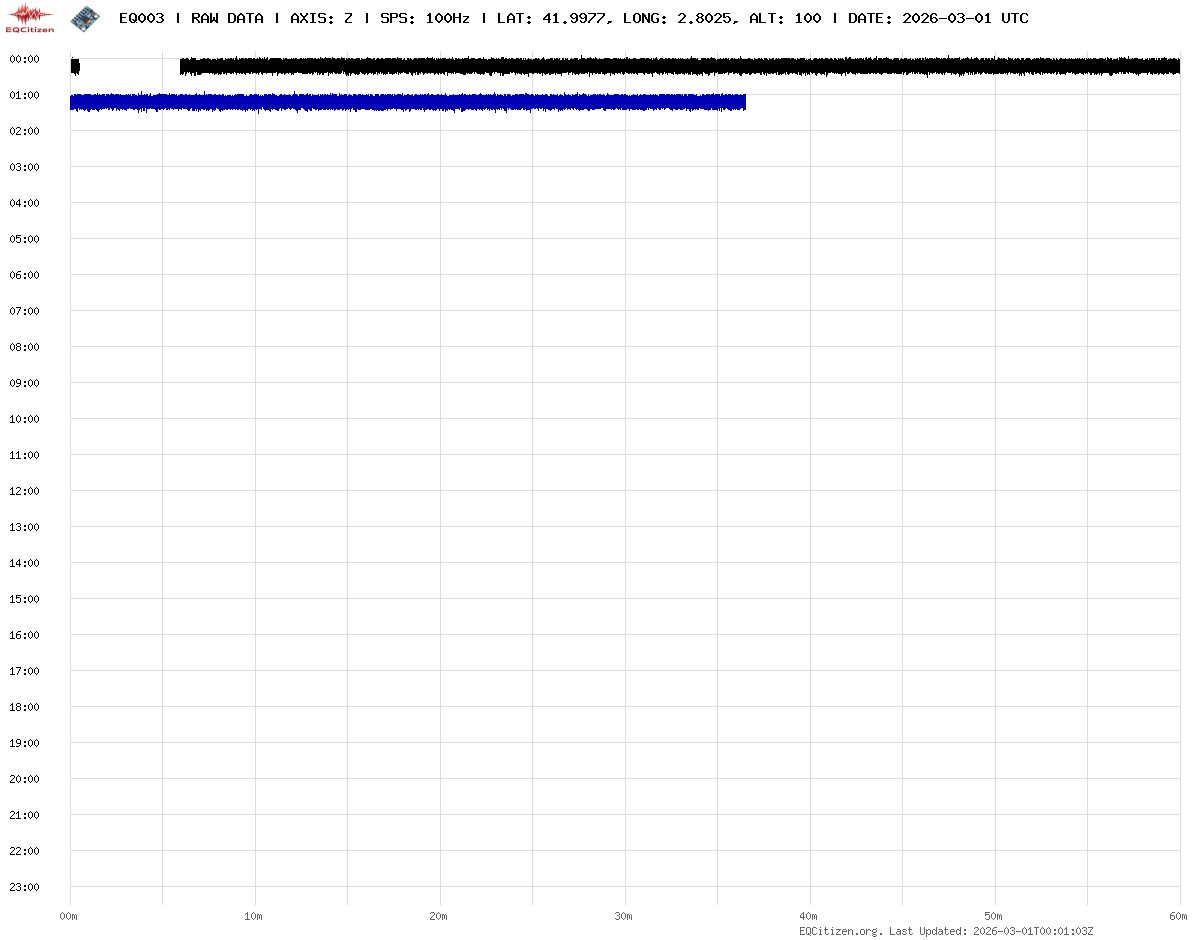
Task: Click the blue 01:00 seismic trace
Action: pos(400,102)
